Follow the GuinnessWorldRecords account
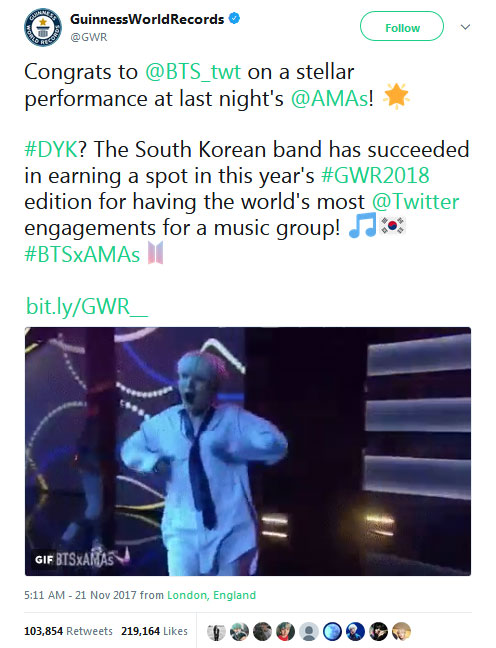Screen dimensions: 496x648 [402, 26]
